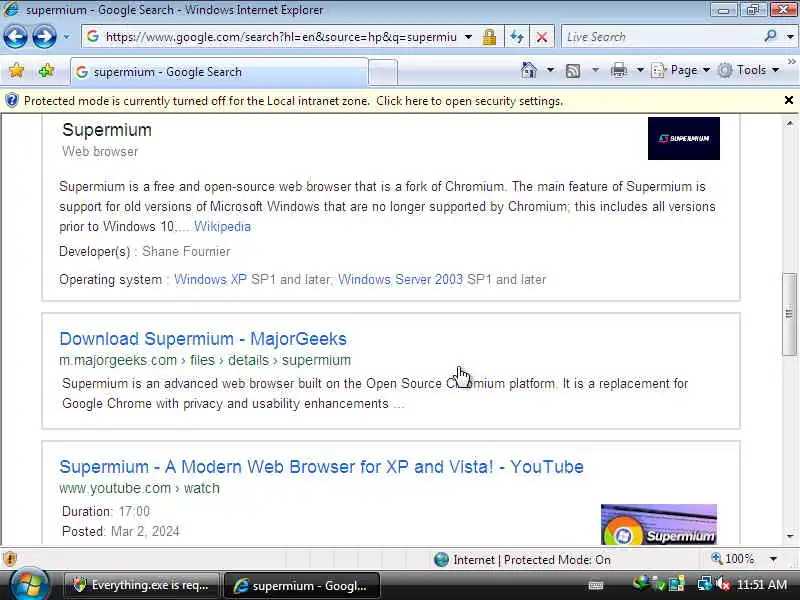Image resolution: width=800 pixels, height=600 pixels.
Task: Click the address bar URL field
Action: pos(280,37)
